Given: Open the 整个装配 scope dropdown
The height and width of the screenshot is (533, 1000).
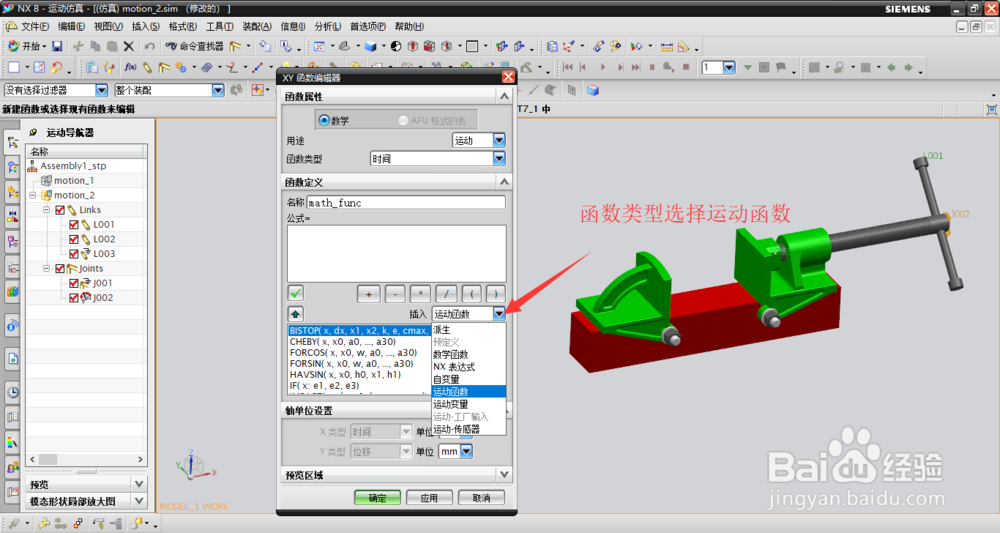Looking at the screenshot, I should [x=217, y=90].
